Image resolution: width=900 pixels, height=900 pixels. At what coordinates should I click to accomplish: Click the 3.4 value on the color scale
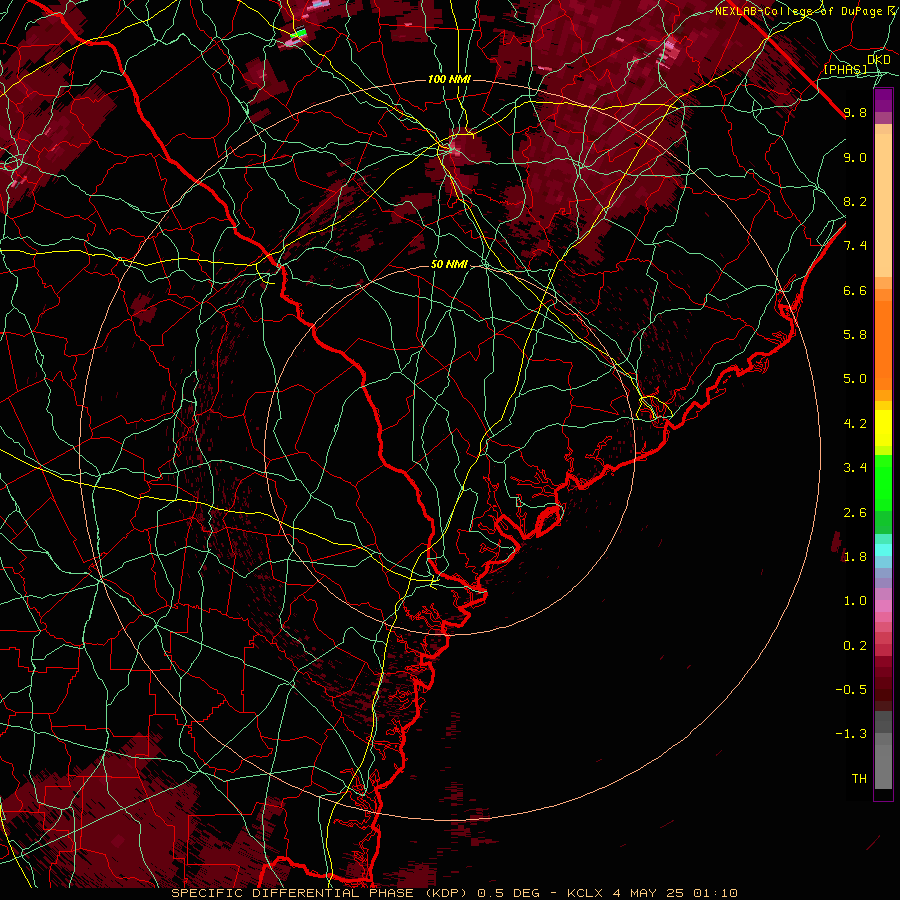tap(855, 468)
